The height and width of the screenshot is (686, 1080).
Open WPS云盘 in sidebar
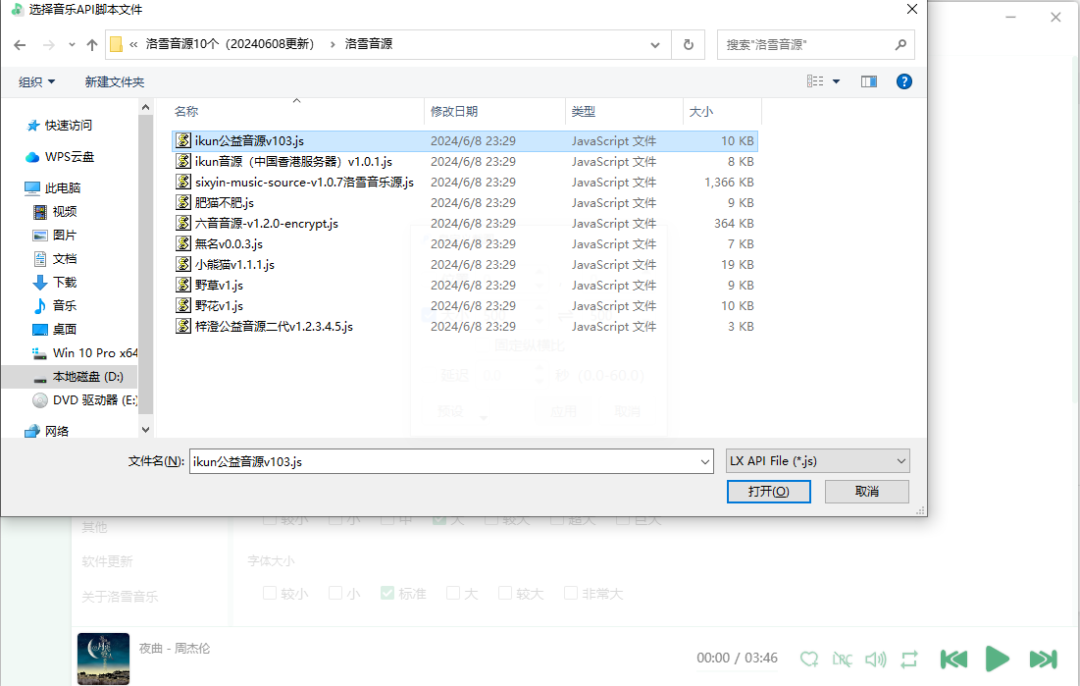(x=60, y=156)
